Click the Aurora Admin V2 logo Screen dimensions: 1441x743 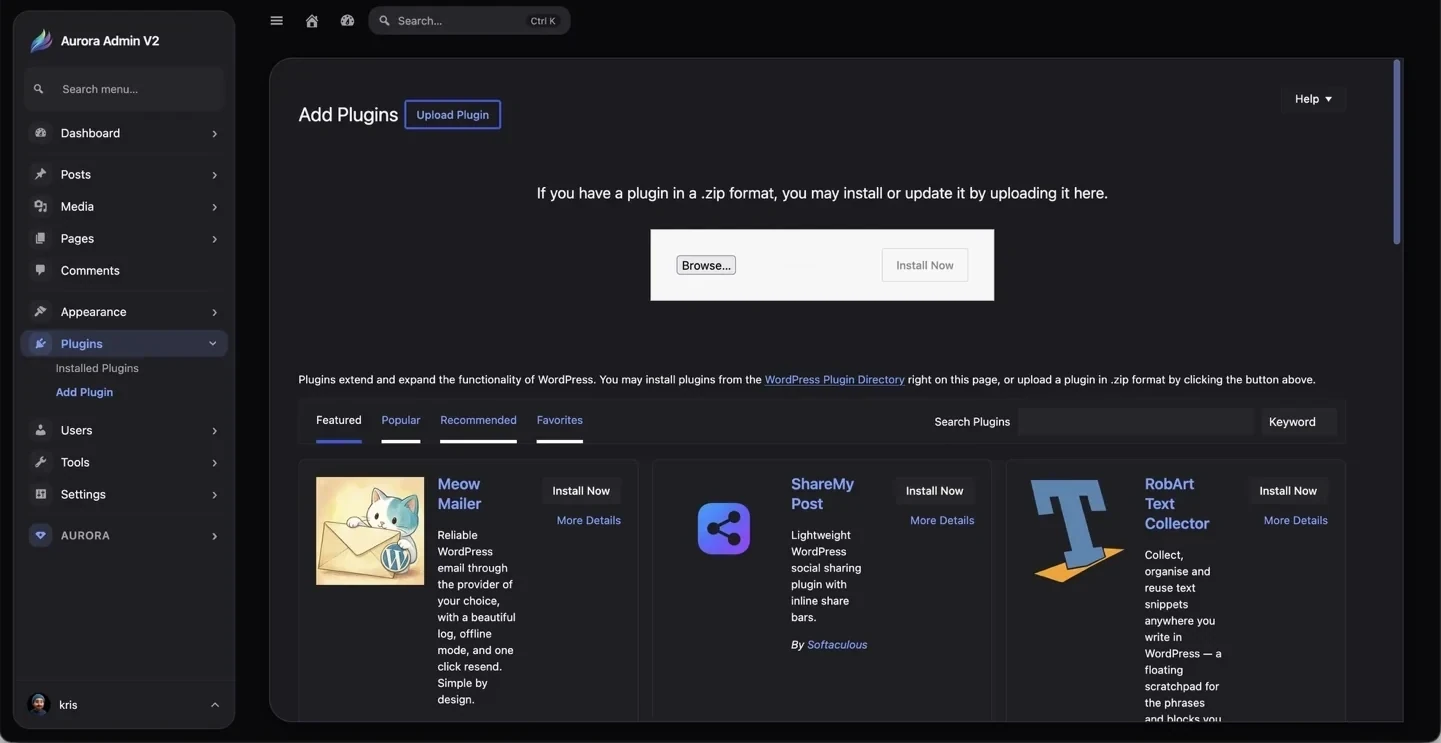(40, 41)
